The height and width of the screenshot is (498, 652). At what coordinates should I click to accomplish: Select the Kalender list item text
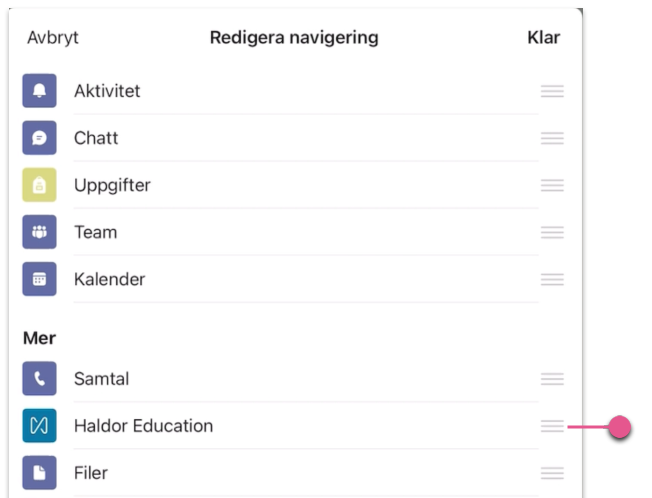[109, 279]
